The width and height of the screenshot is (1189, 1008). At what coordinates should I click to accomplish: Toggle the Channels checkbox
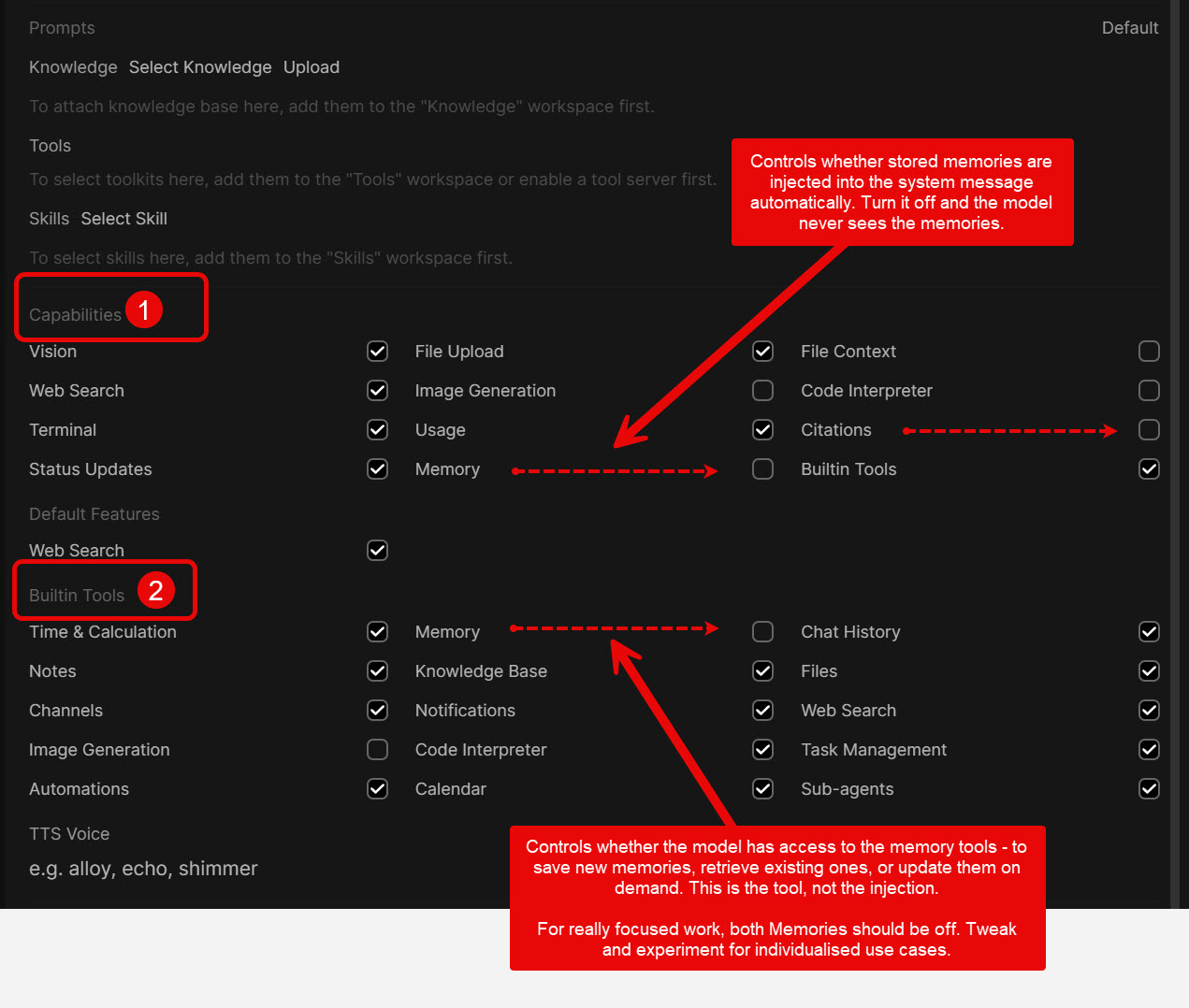coord(377,711)
